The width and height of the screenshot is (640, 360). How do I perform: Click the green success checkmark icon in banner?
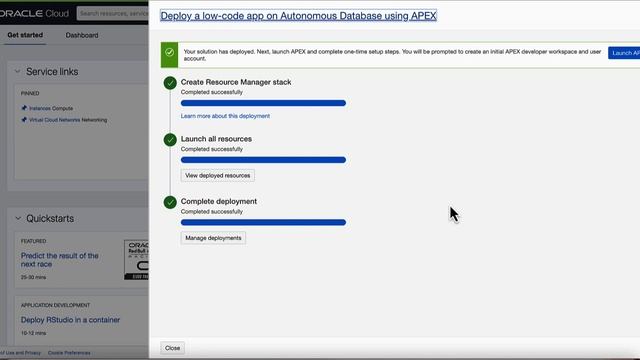point(169,53)
